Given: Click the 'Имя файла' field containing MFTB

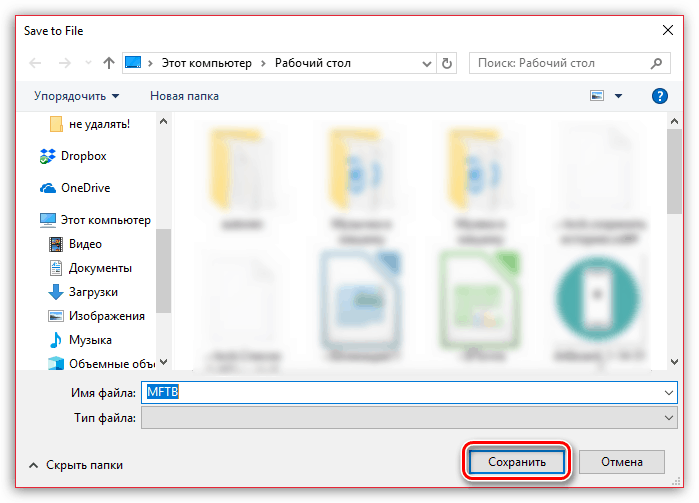Looking at the screenshot, I should click(x=409, y=392).
